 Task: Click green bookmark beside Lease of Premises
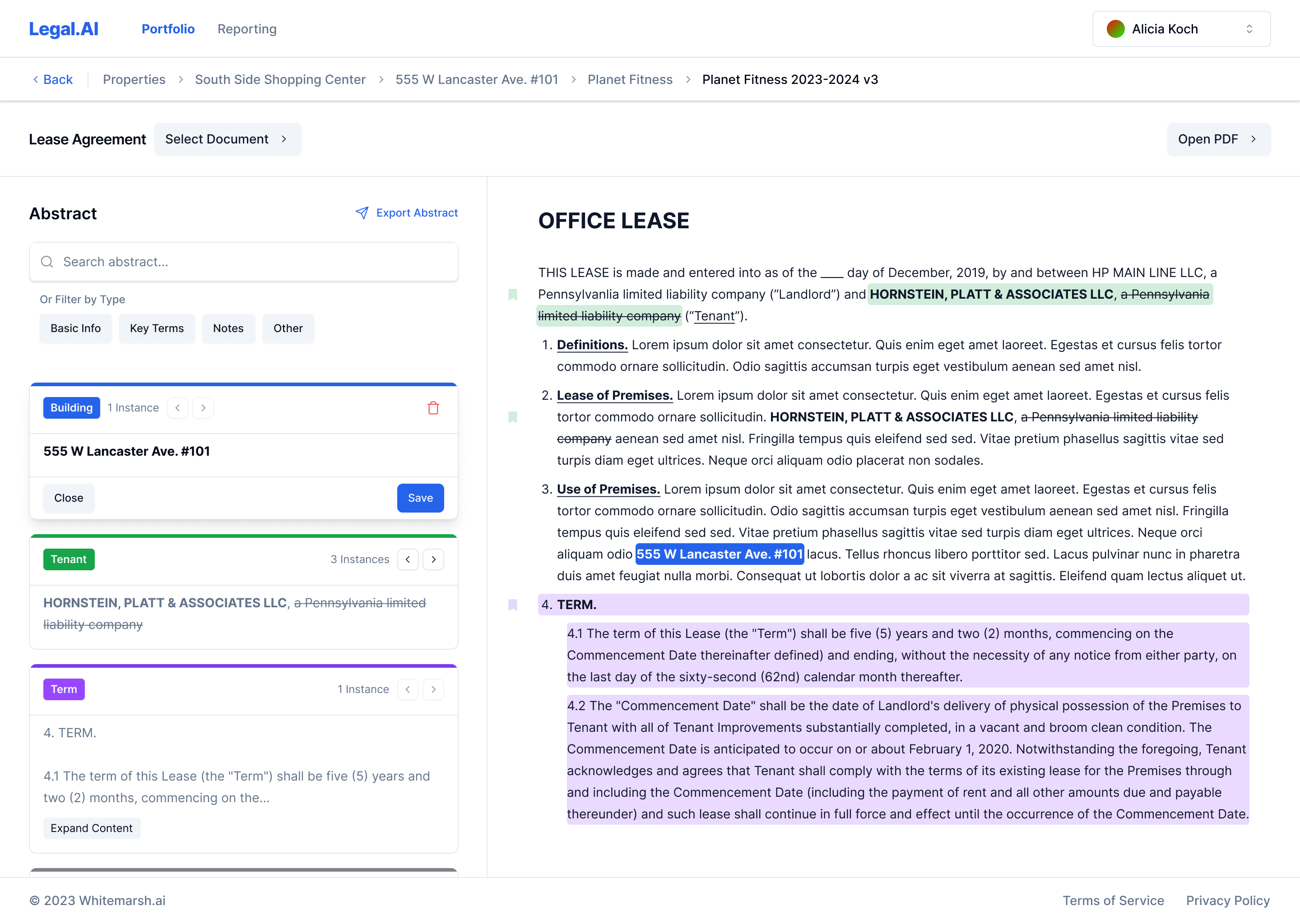tap(513, 417)
